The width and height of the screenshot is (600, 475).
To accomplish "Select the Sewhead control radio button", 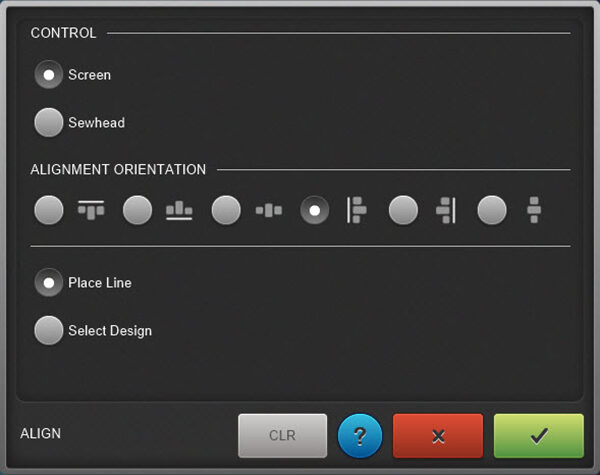I will tap(49, 122).
